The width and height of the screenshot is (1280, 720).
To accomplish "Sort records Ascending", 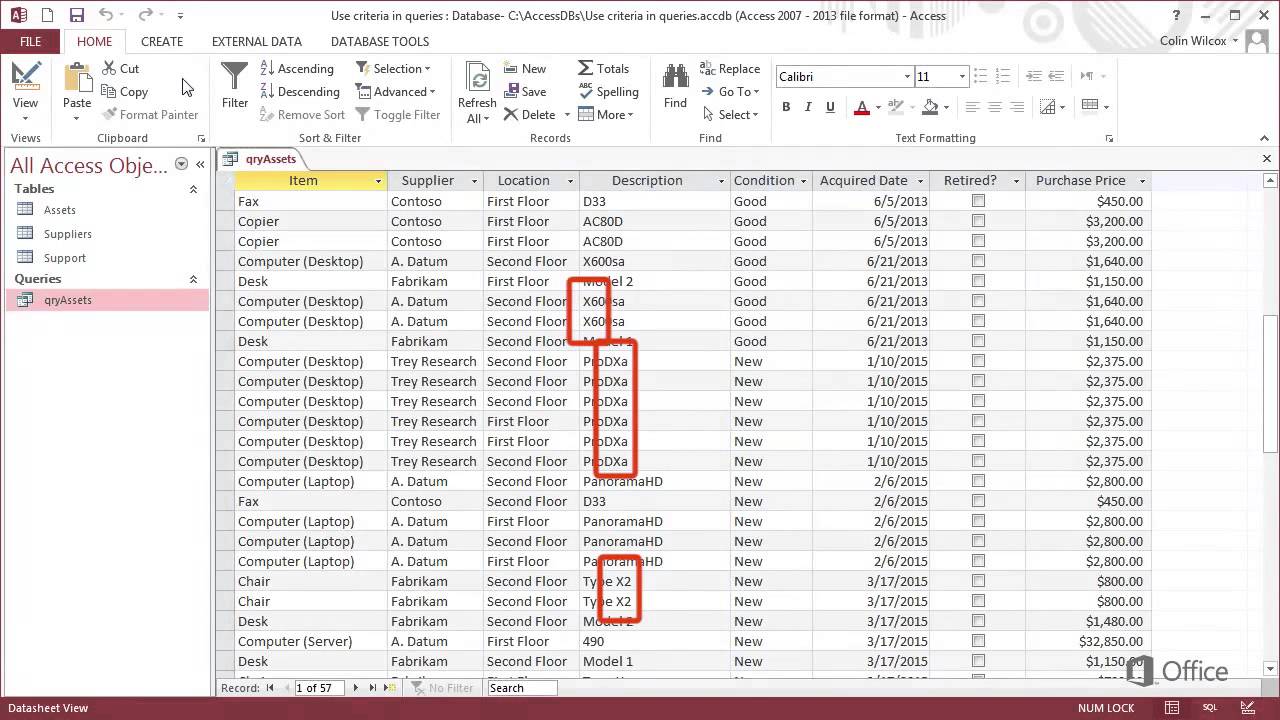I will 297,68.
